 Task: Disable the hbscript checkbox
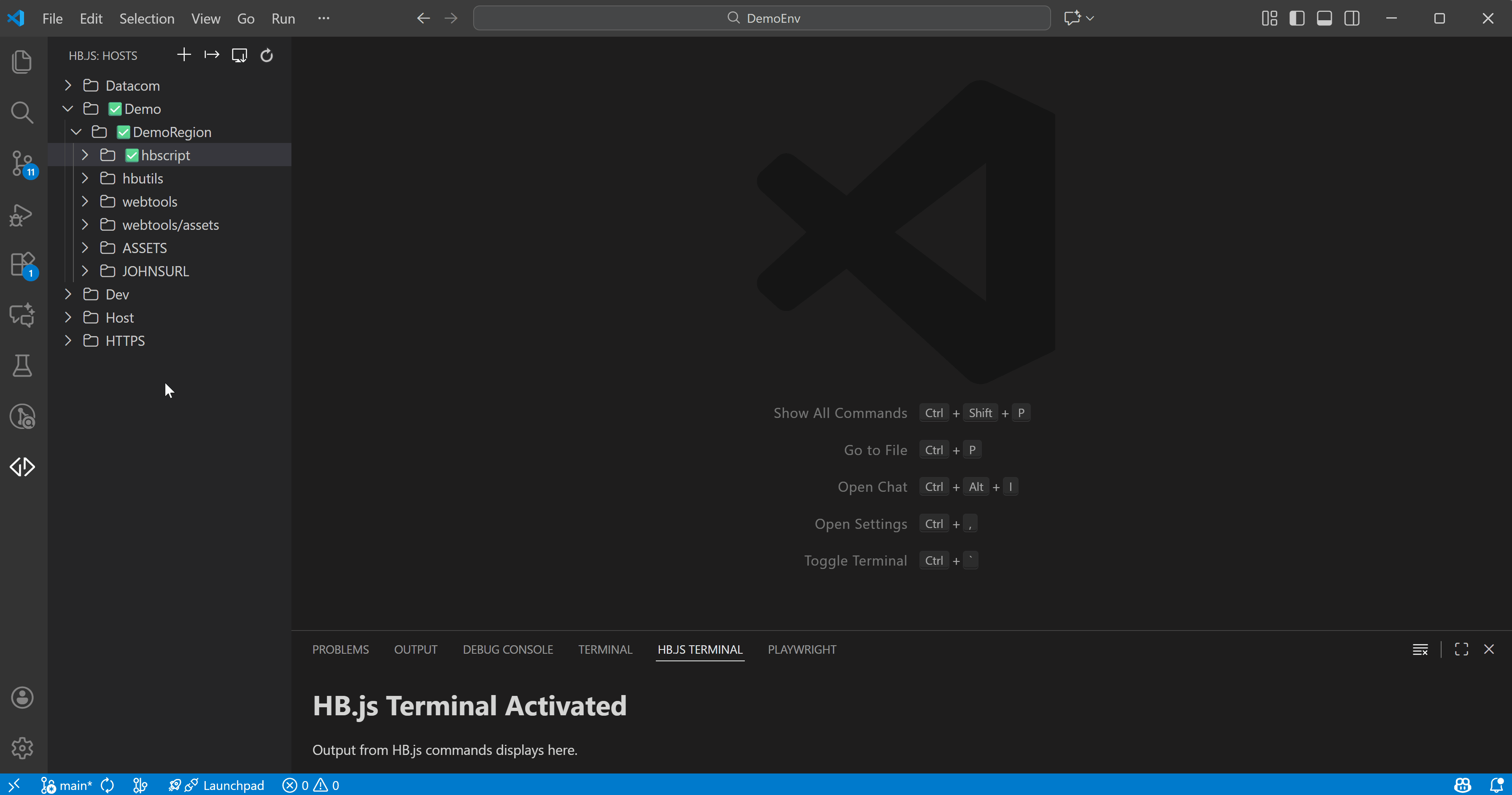click(x=132, y=155)
